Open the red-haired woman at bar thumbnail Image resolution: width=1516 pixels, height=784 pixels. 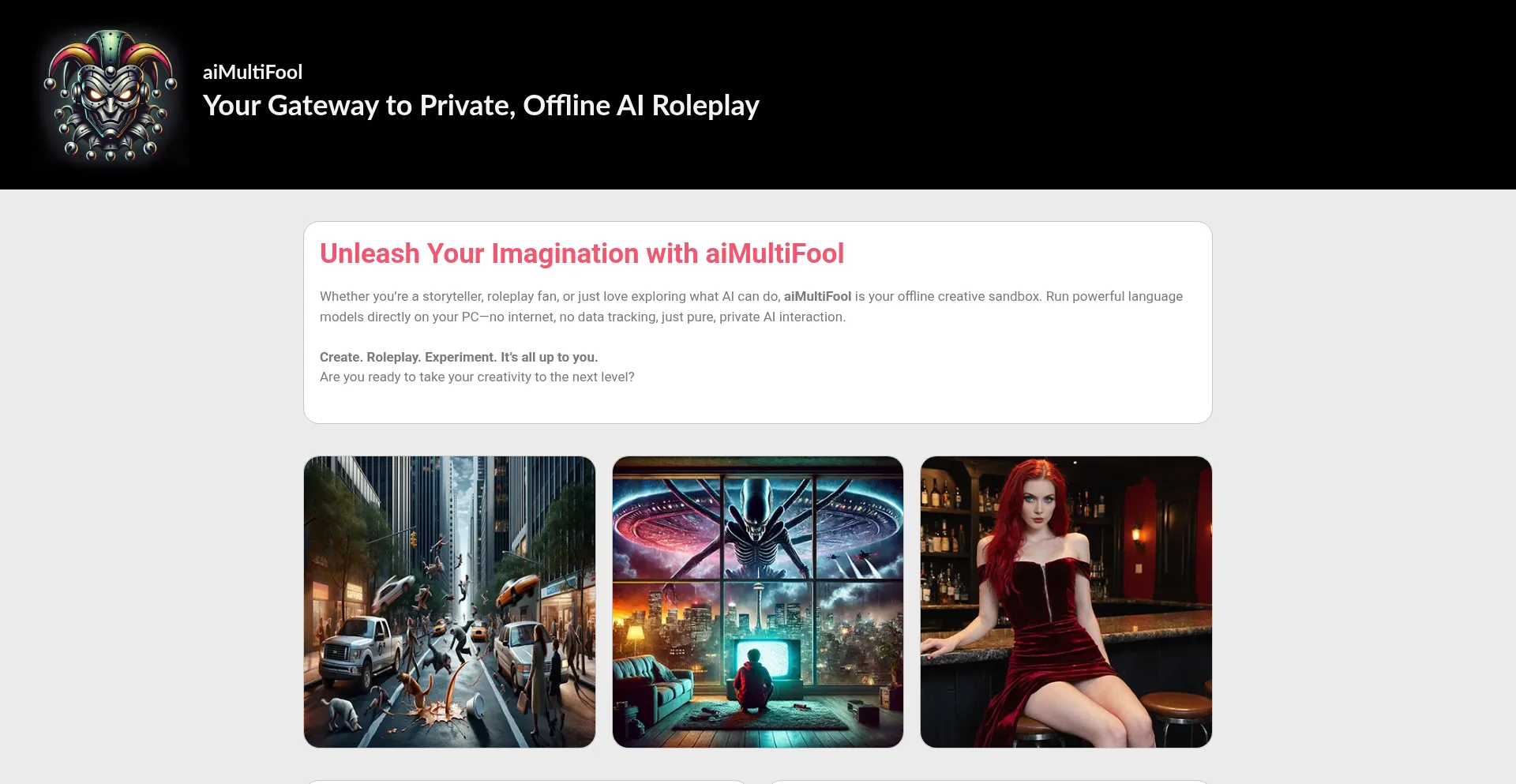(x=1066, y=602)
